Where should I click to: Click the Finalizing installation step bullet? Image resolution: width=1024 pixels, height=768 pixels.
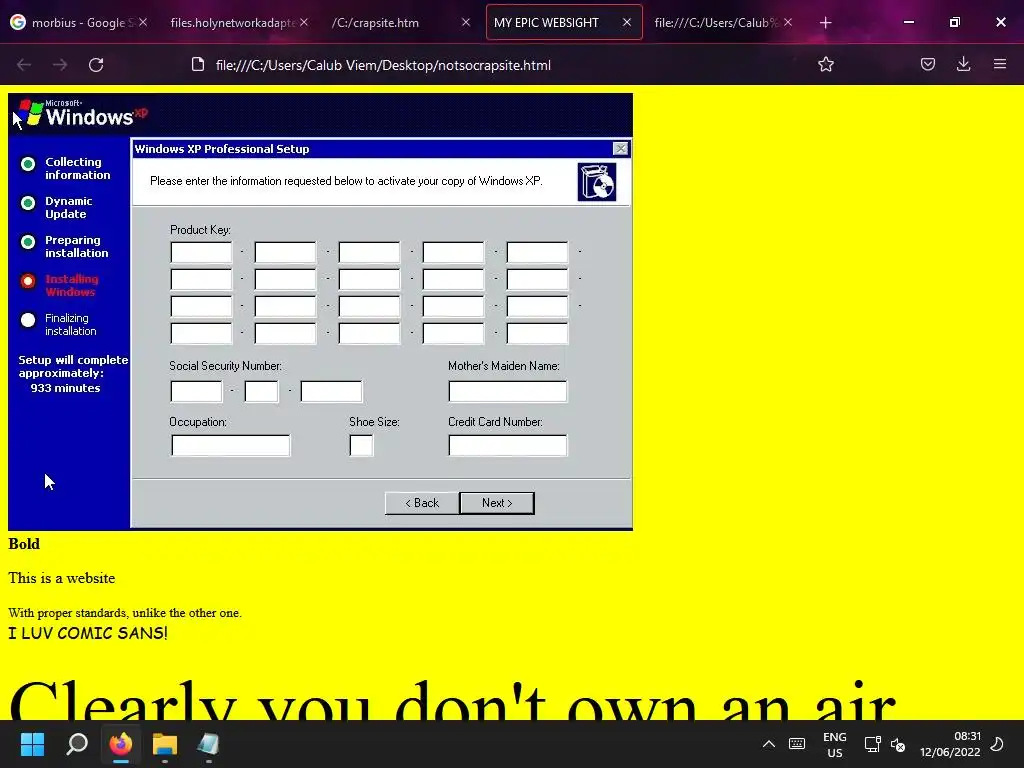pos(27,320)
